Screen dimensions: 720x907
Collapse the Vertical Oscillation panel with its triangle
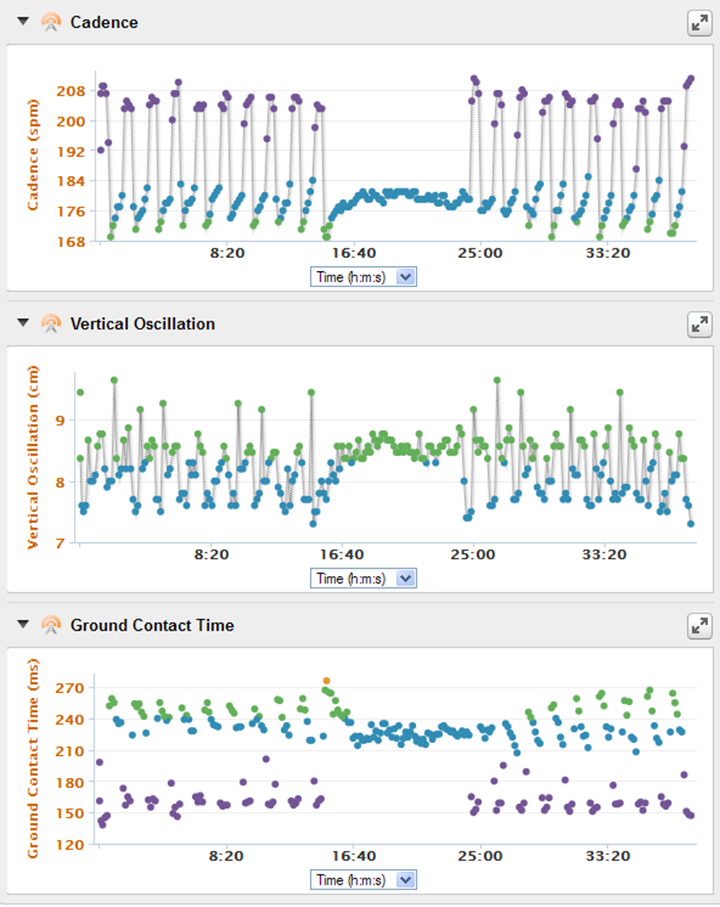coord(23,323)
